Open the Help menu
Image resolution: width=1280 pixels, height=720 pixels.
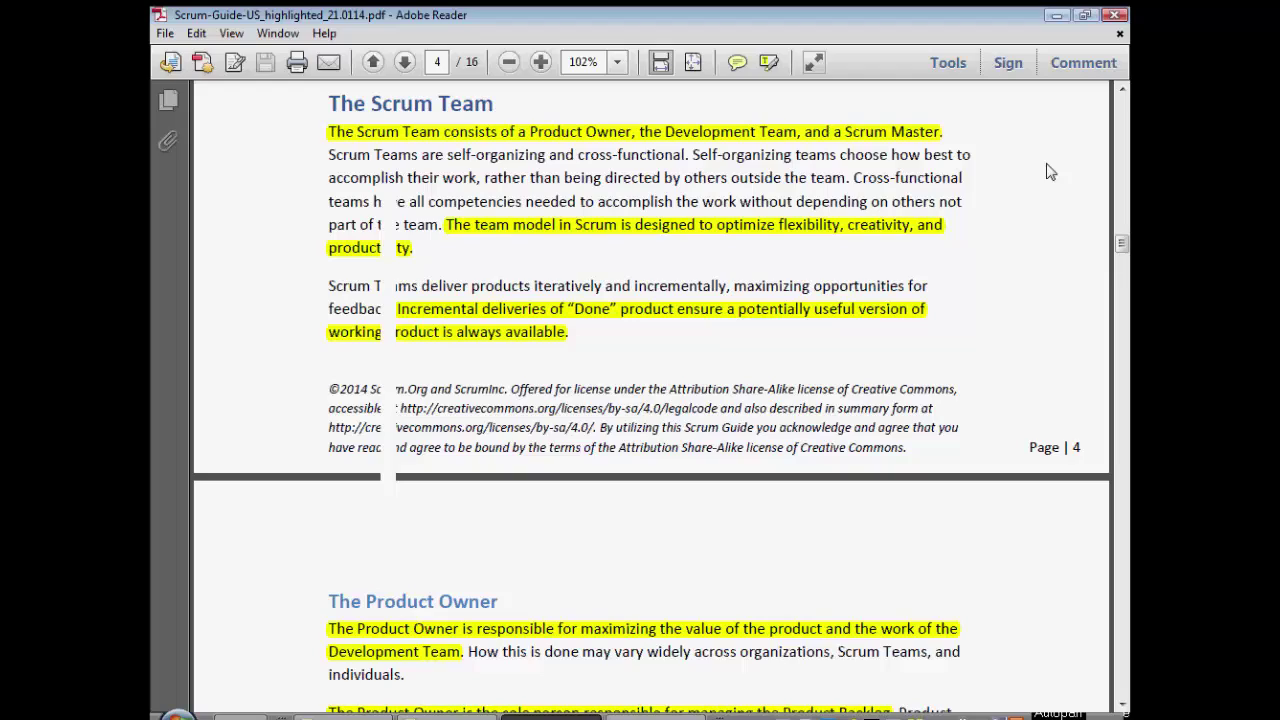(324, 33)
